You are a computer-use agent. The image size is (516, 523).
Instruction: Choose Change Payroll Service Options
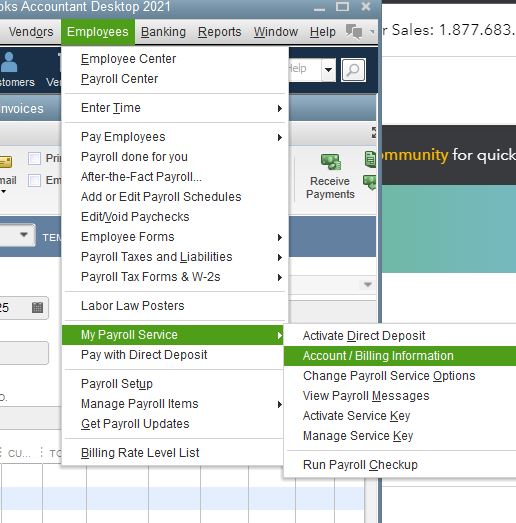coord(400,376)
